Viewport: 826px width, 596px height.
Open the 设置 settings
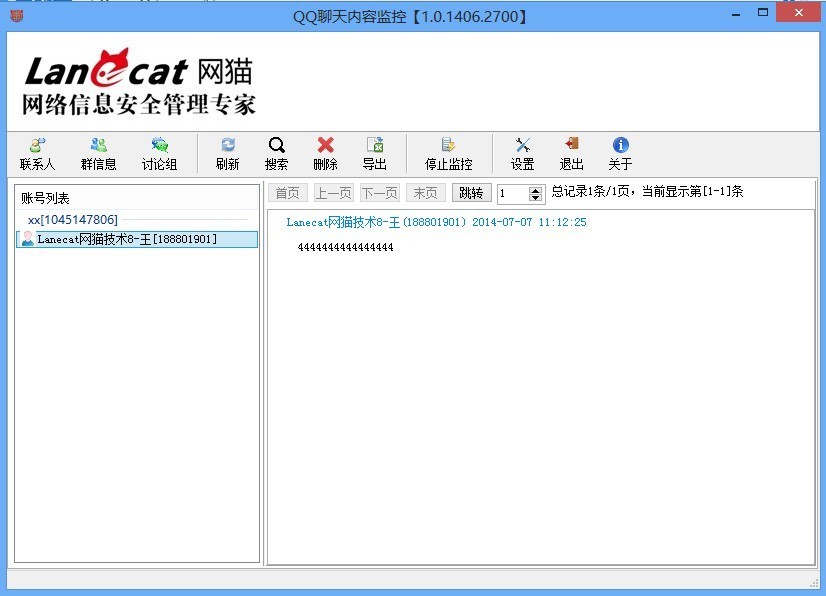(523, 153)
